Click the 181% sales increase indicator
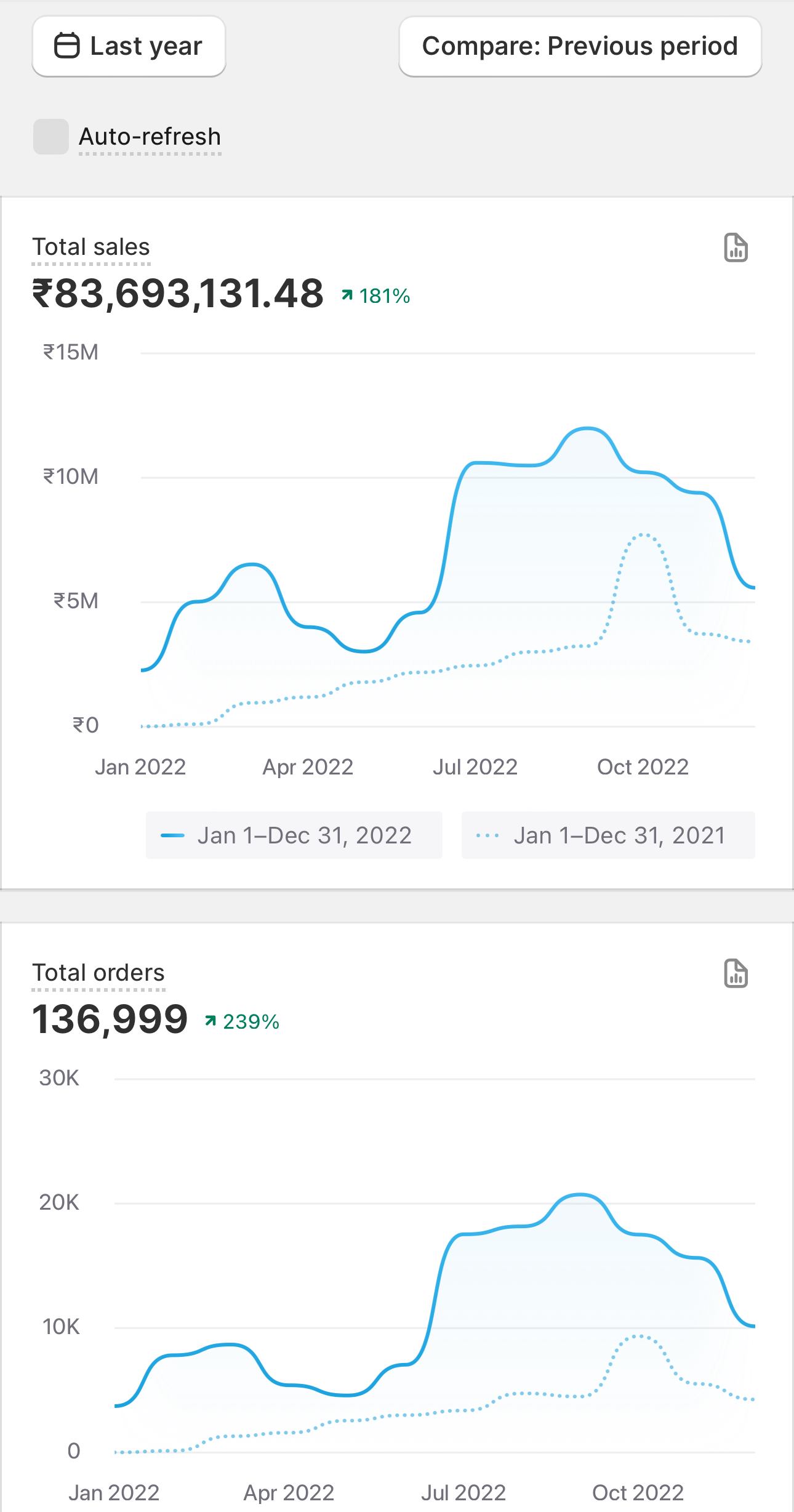 click(x=377, y=296)
